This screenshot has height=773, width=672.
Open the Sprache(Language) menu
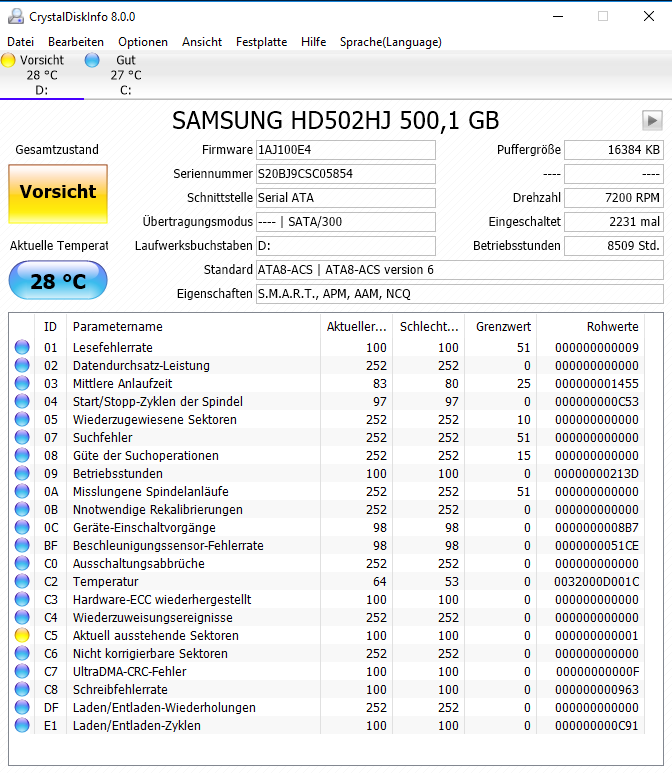(x=390, y=42)
